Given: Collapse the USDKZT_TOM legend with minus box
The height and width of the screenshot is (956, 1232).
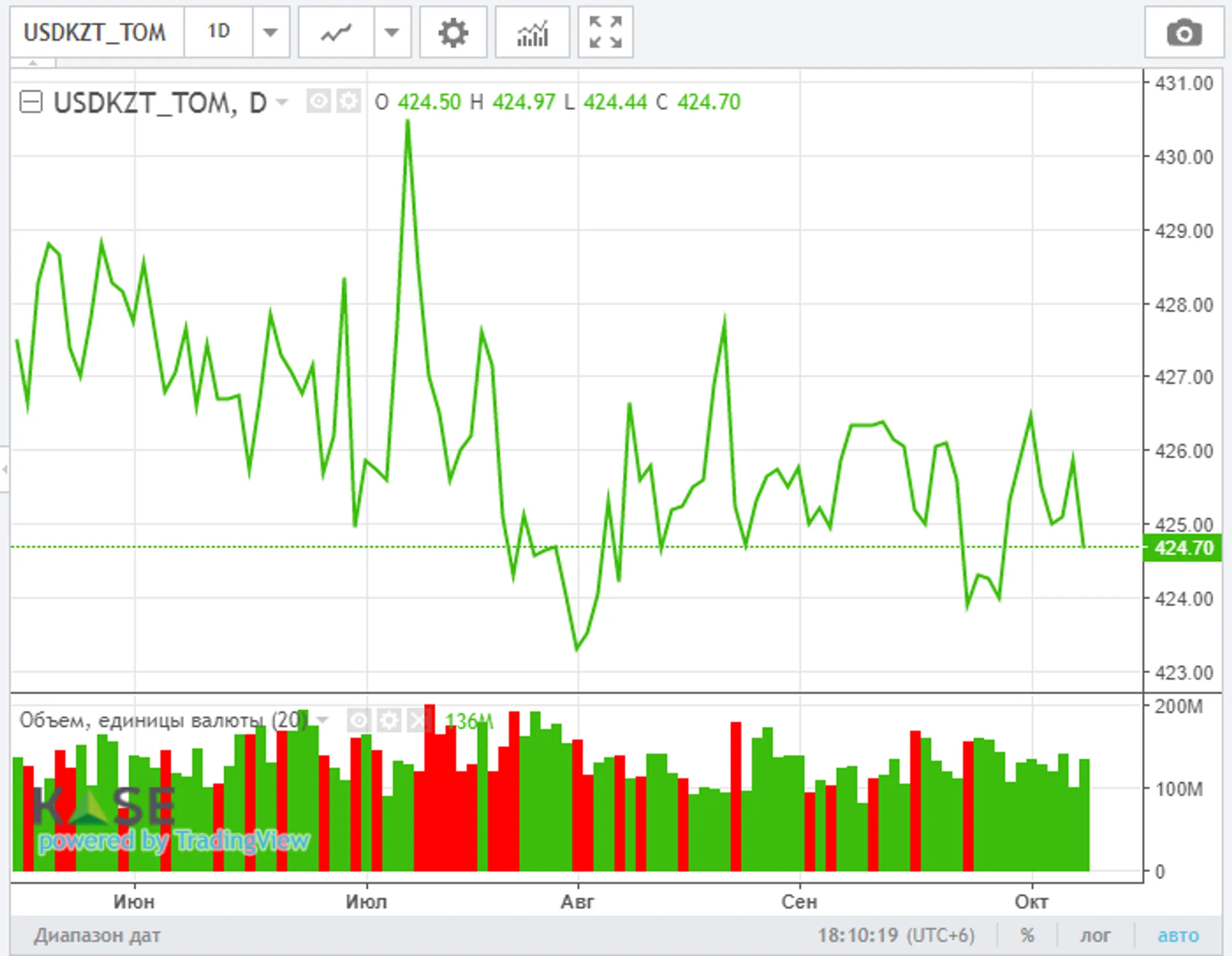Looking at the screenshot, I should pos(31,103).
